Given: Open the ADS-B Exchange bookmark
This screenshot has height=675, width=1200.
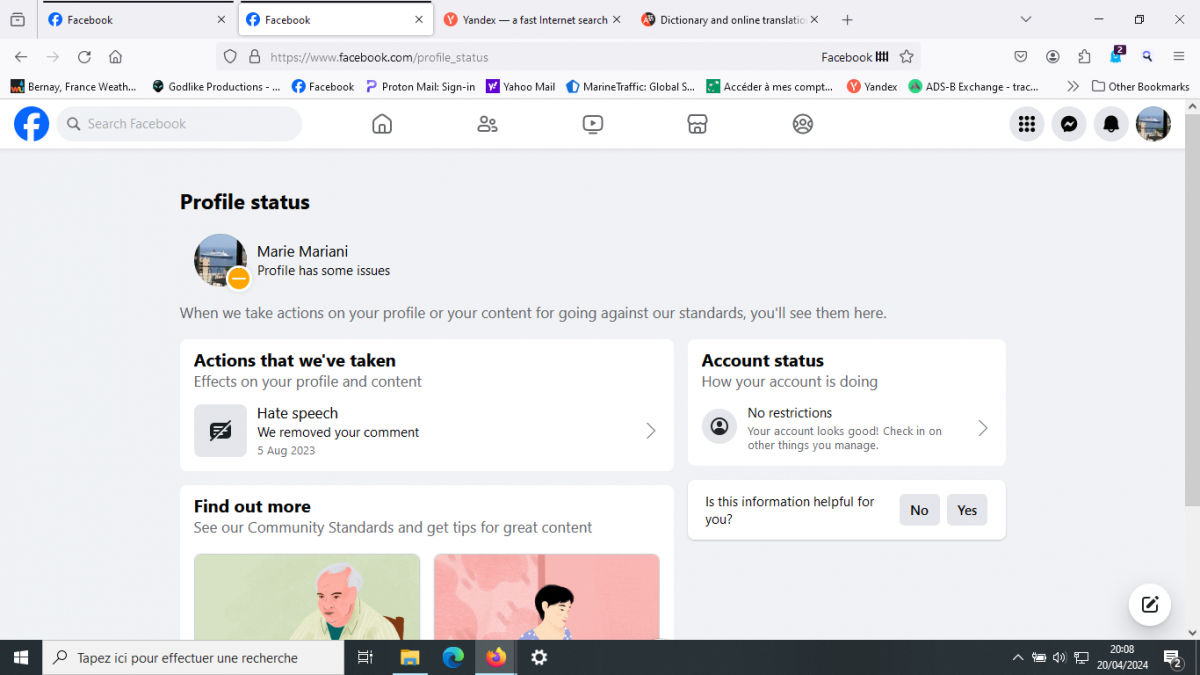Looking at the screenshot, I should point(973,87).
